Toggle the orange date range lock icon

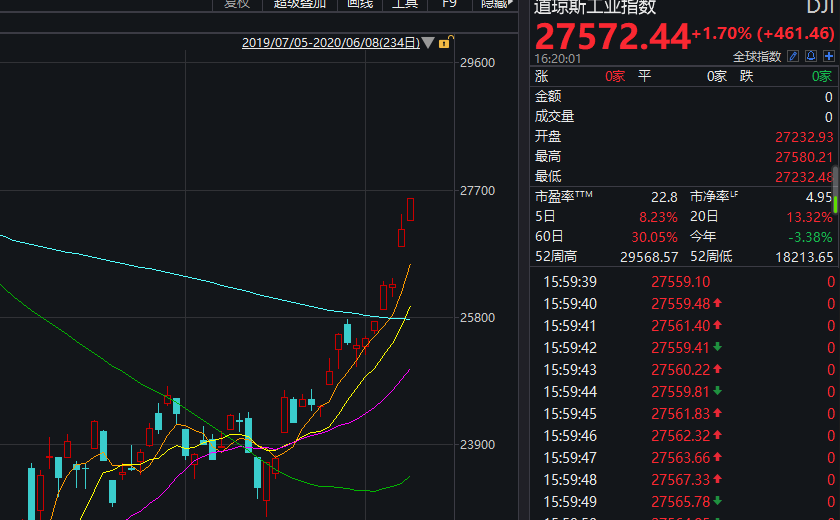point(445,42)
